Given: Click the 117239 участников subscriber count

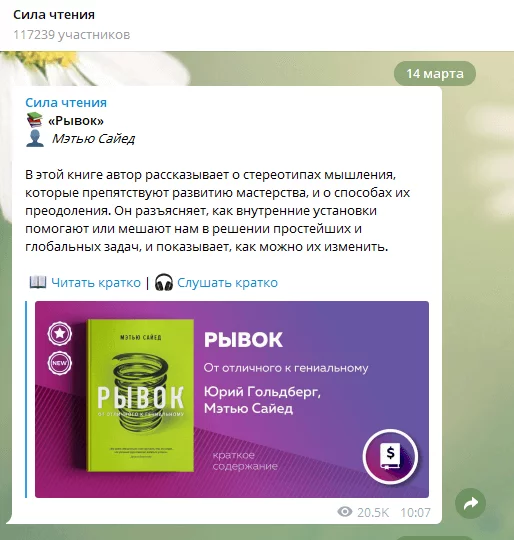Looking at the screenshot, I should tap(72, 35).
